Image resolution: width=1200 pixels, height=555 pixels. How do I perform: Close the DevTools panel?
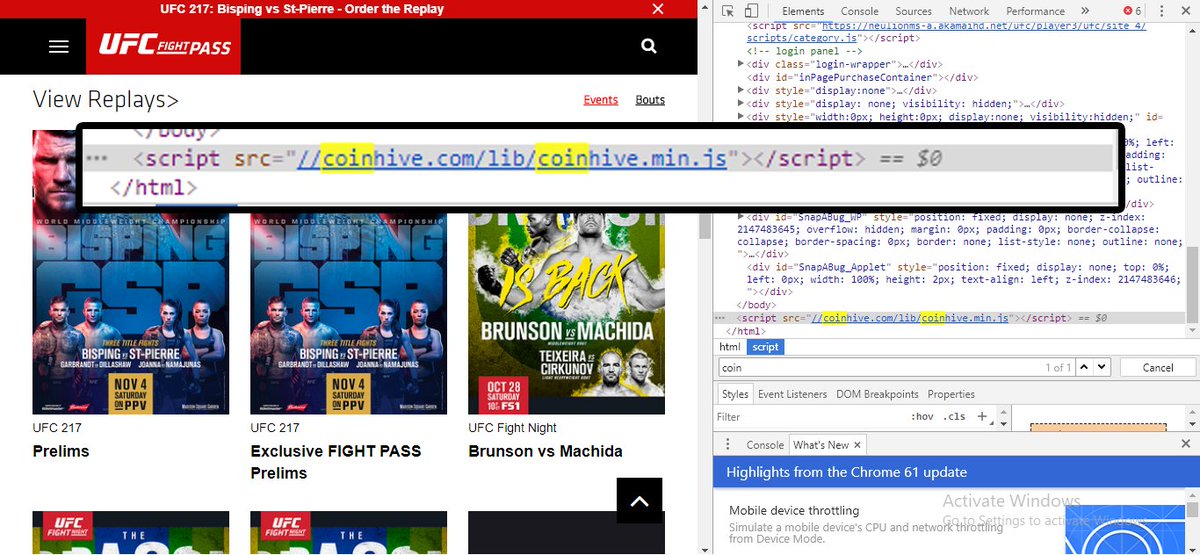(x=1185, y=11)
